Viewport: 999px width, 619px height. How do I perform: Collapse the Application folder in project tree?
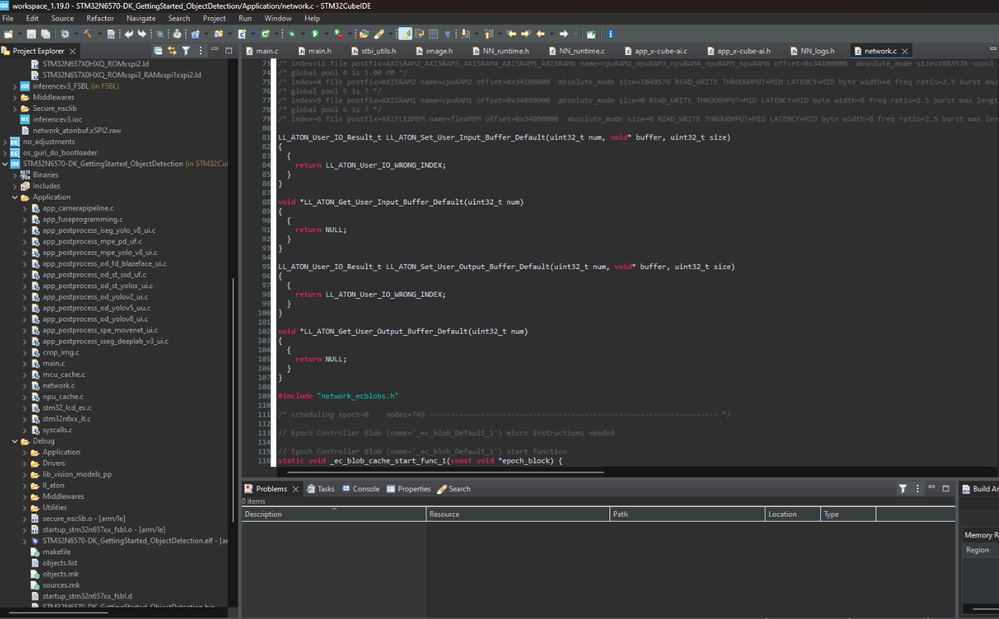15,198
